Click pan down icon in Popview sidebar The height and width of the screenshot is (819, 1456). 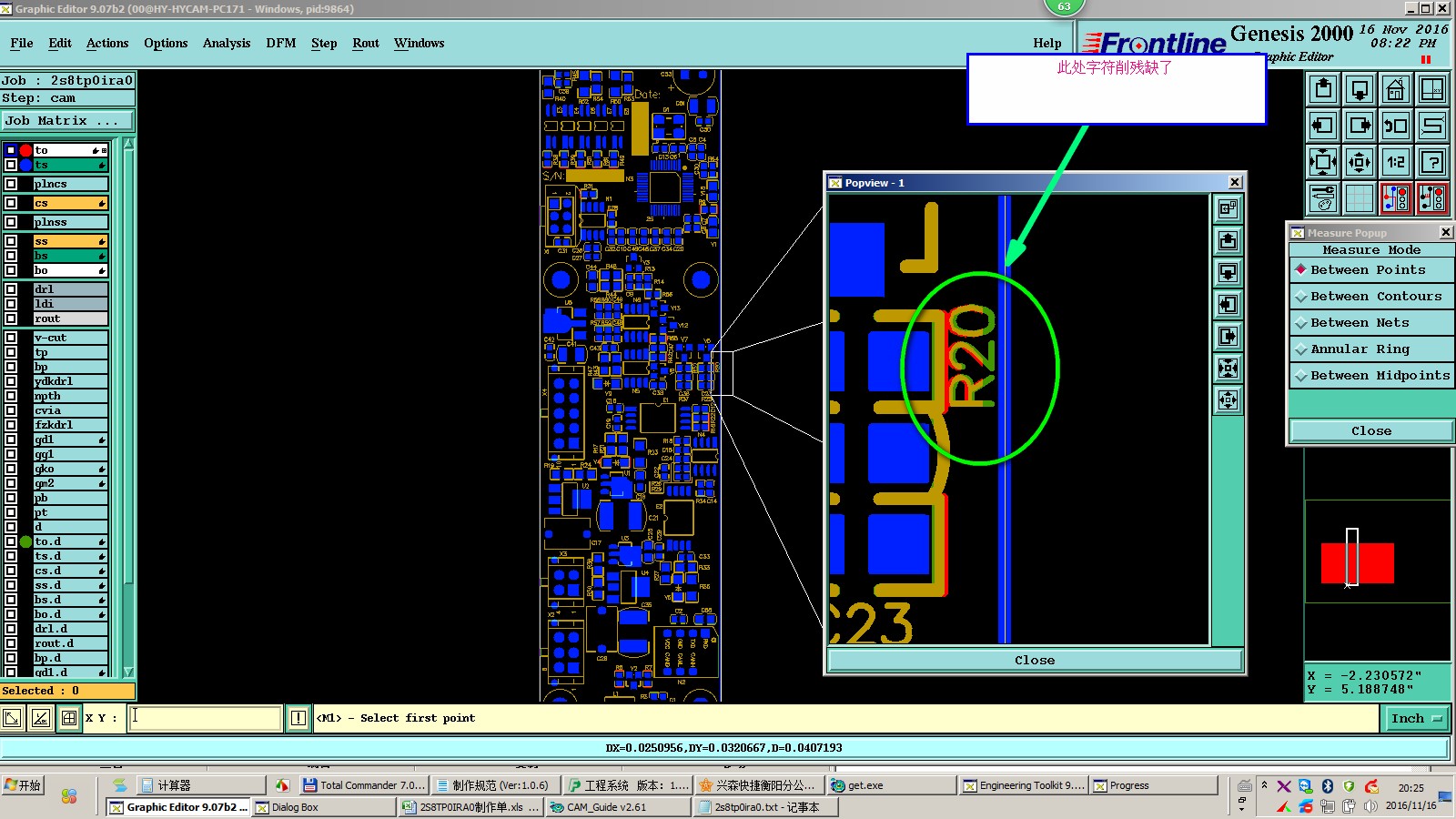coord(1228,273)
